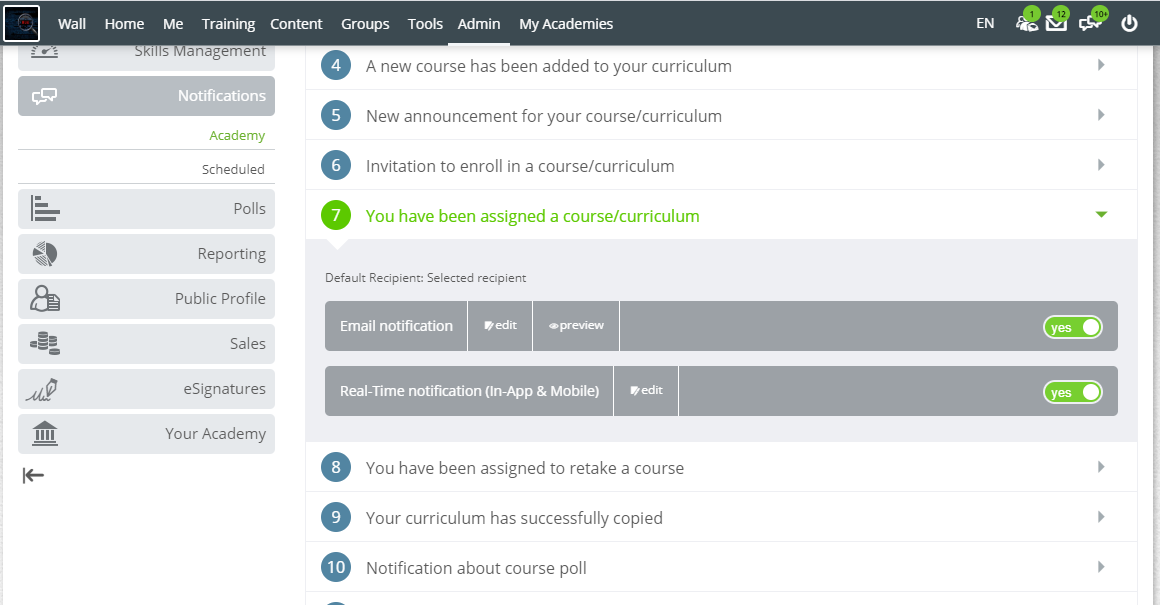Toggle off the Email notification switch

point(1073,327)
